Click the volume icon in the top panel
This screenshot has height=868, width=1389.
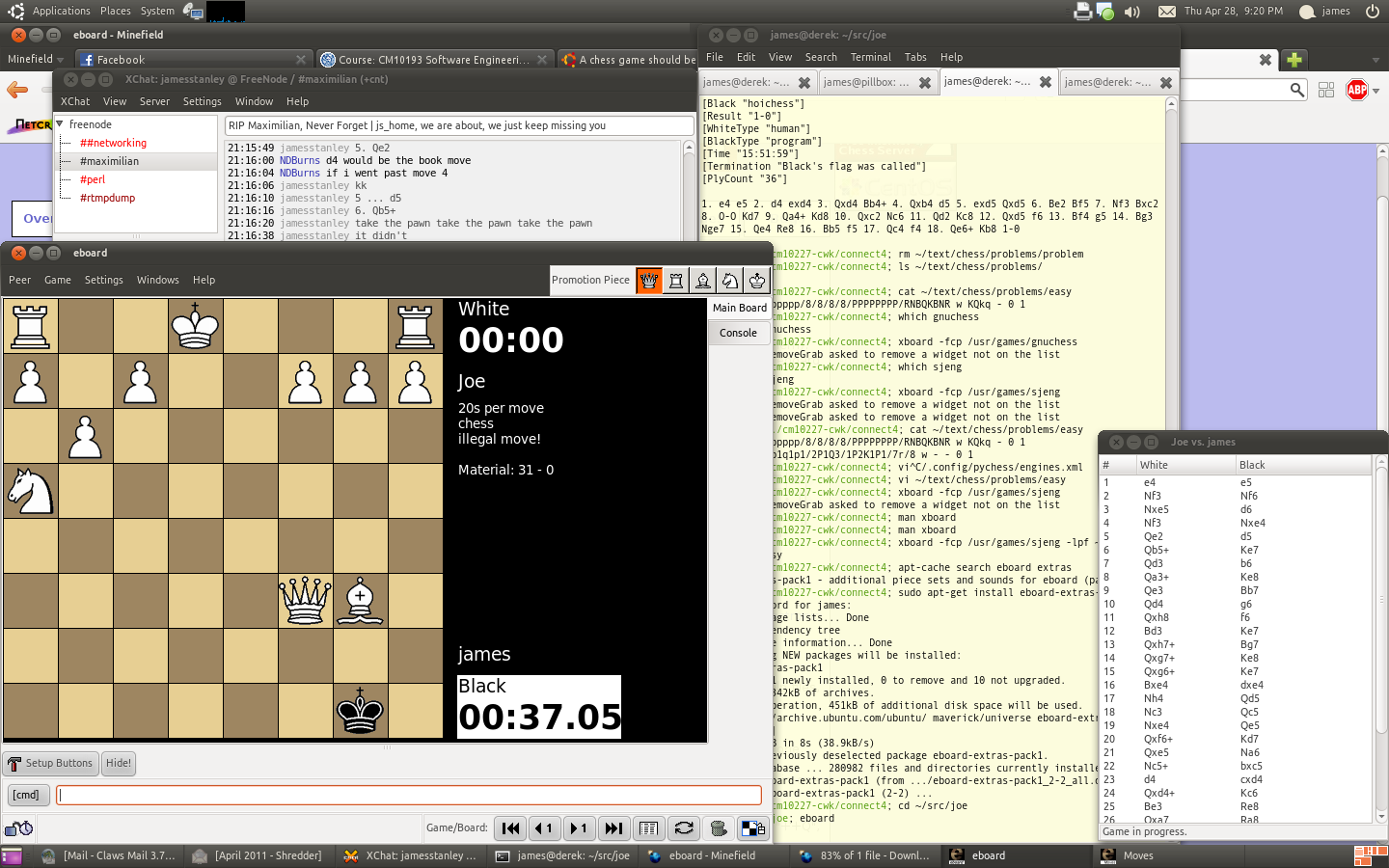[1132, 12]
